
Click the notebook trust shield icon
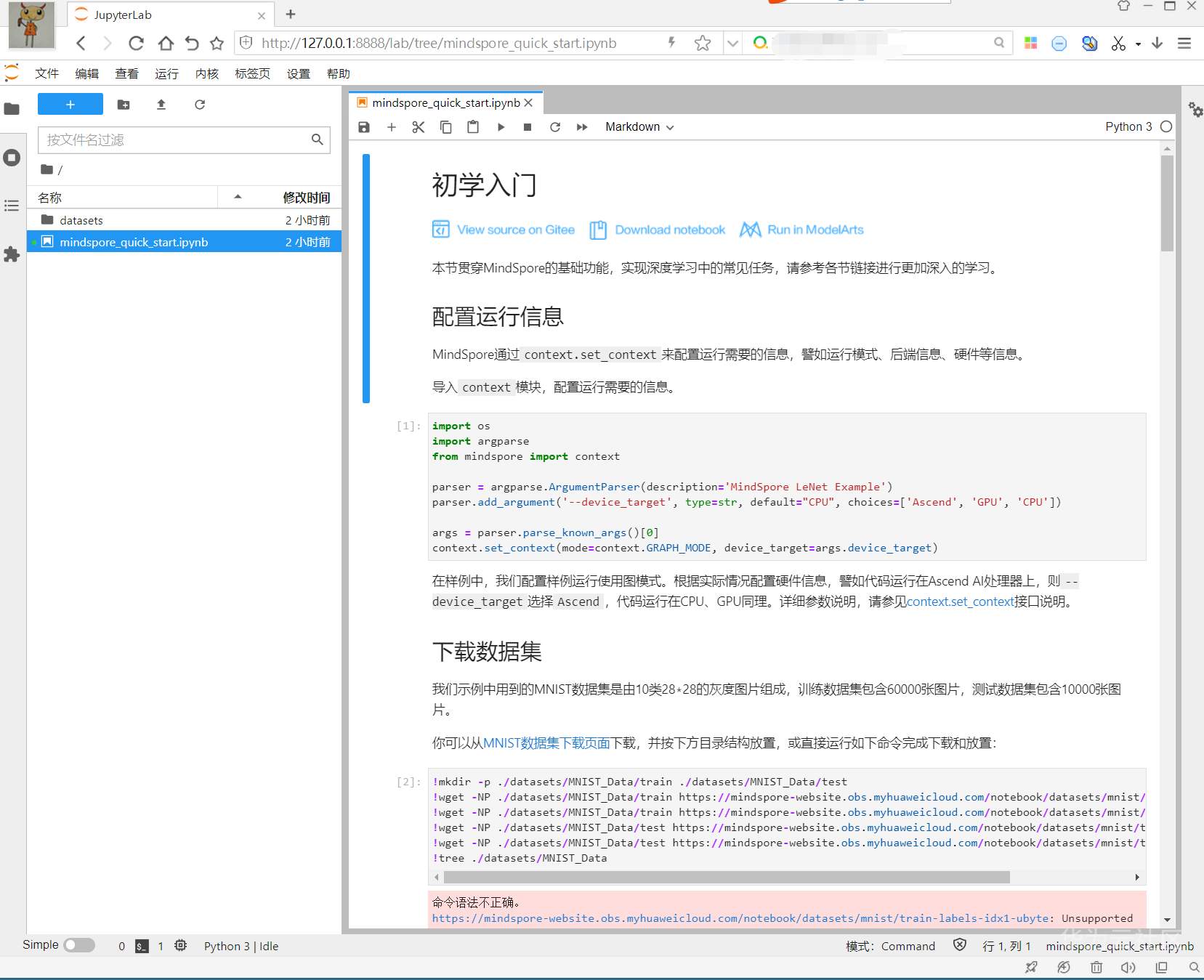point(960,945)
